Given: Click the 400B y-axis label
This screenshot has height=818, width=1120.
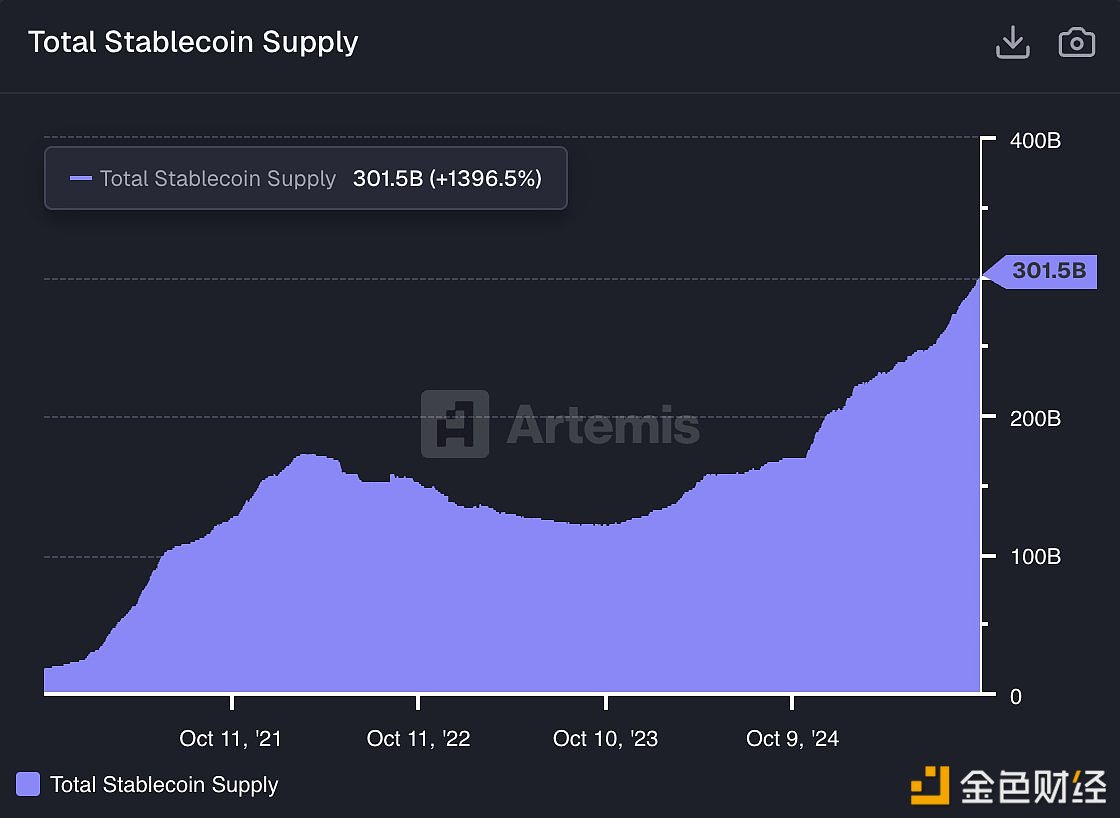Looking at the screenshot, I should pyautogui.click(x=1035, y=141).
